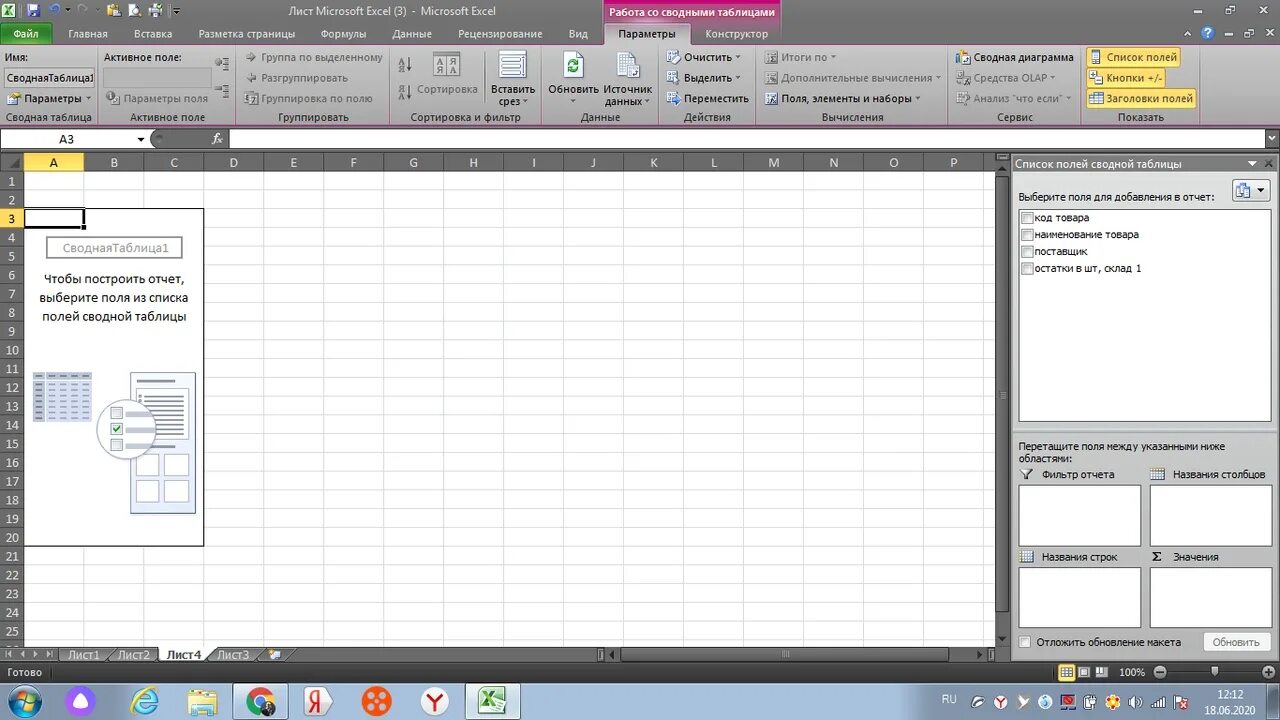Expand the Очистить (Clear) dropdown
Image resolution: width=1280 pixels, height=720 pixels.
click(x=704, y=57)
